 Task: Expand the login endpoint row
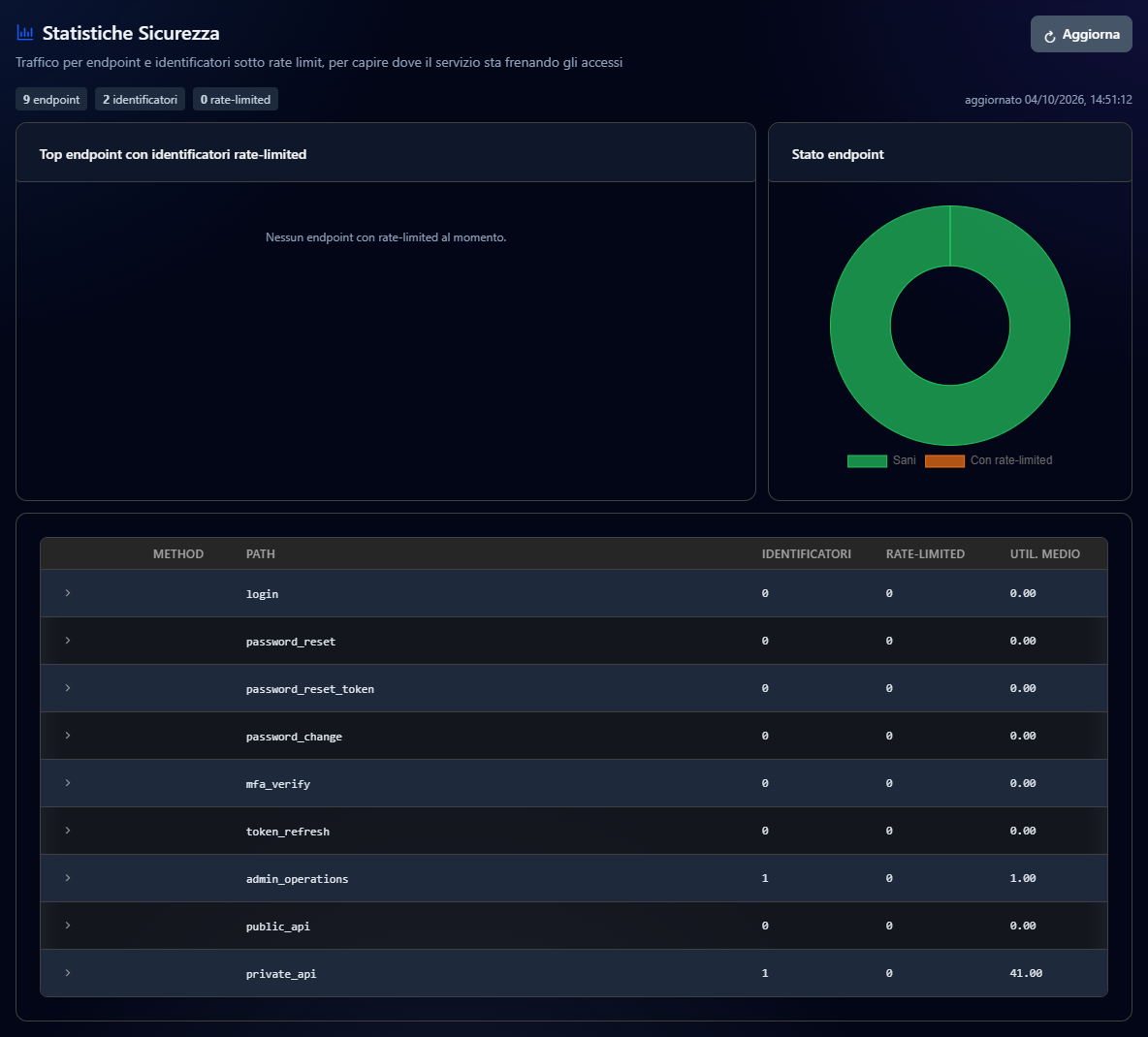click(x=67, y=593)
